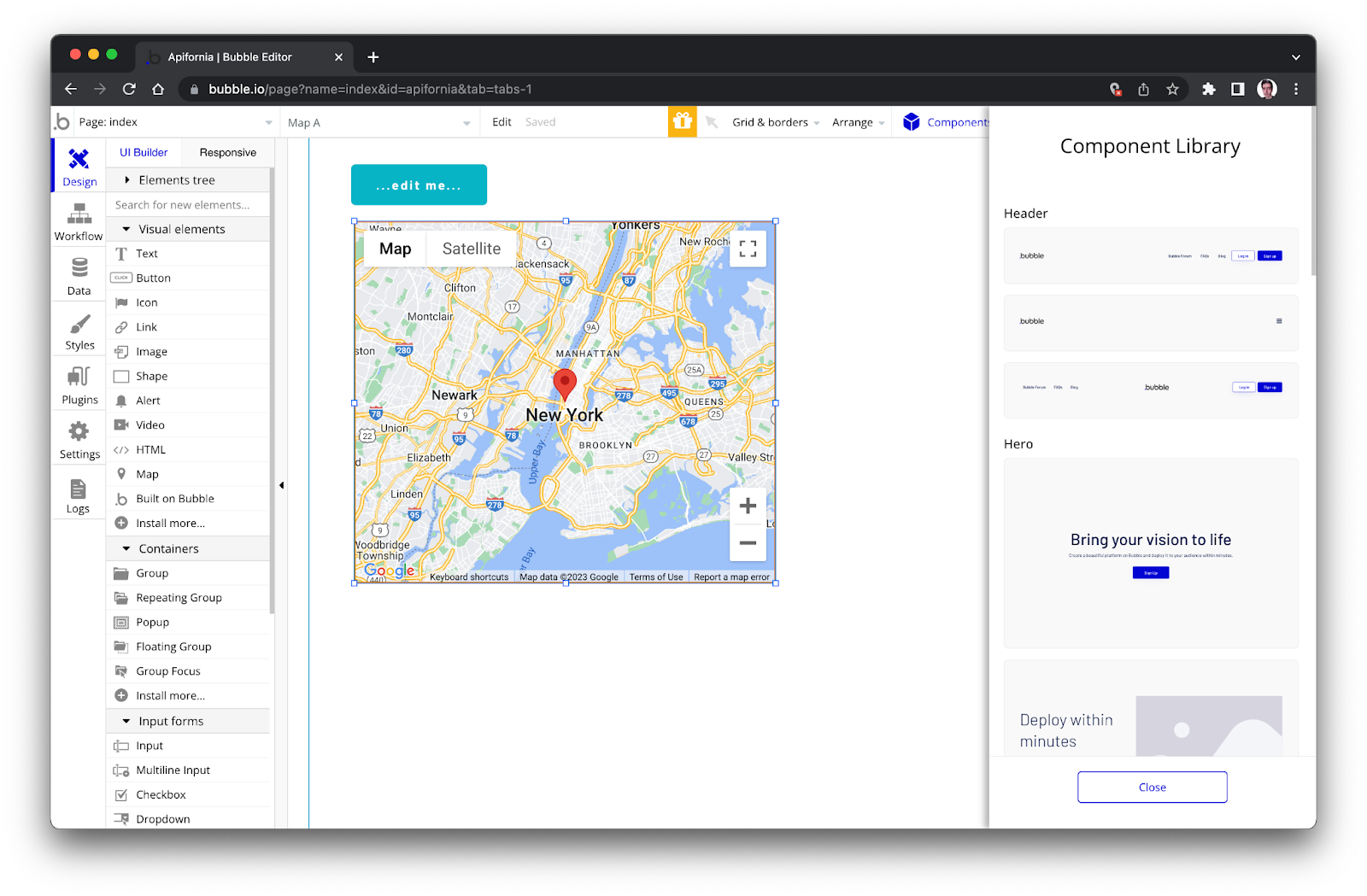Select the 'Bring your vision to life' hero
This screenshot has height=896, width=1367.
pyautogui.click(x=1151, y=553)
